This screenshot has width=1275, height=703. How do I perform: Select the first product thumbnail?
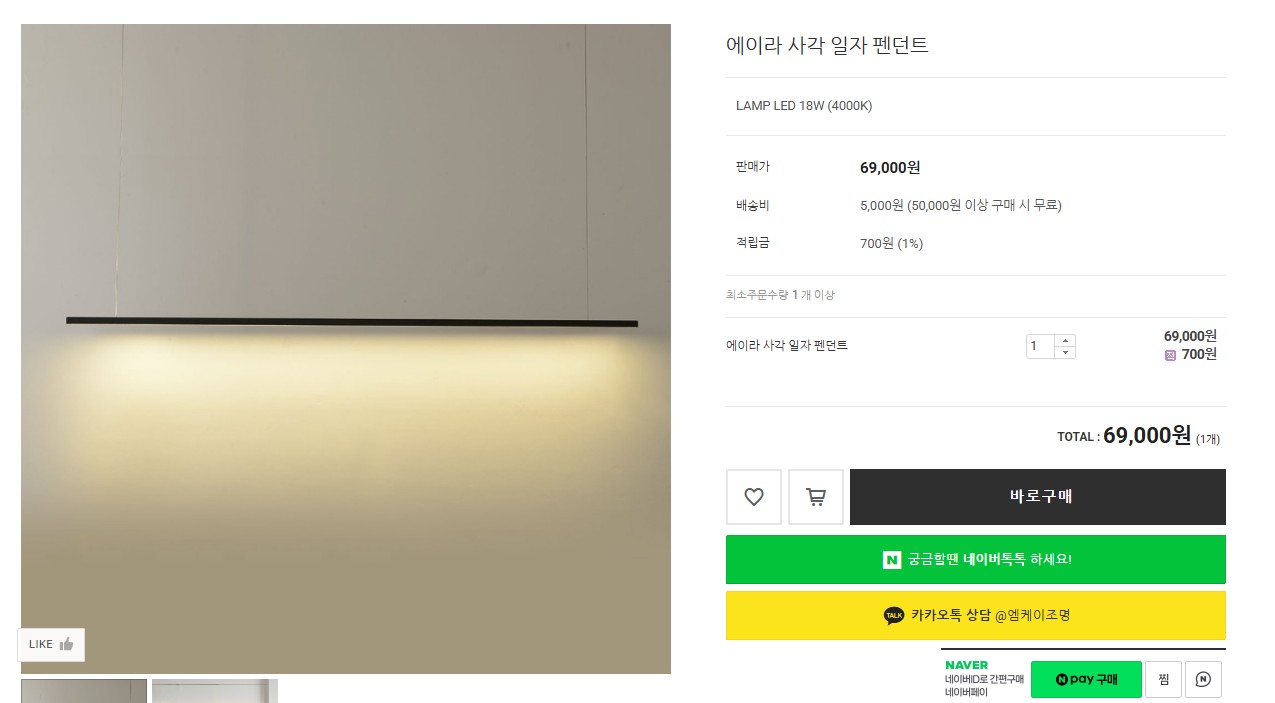tap(84, 691)
